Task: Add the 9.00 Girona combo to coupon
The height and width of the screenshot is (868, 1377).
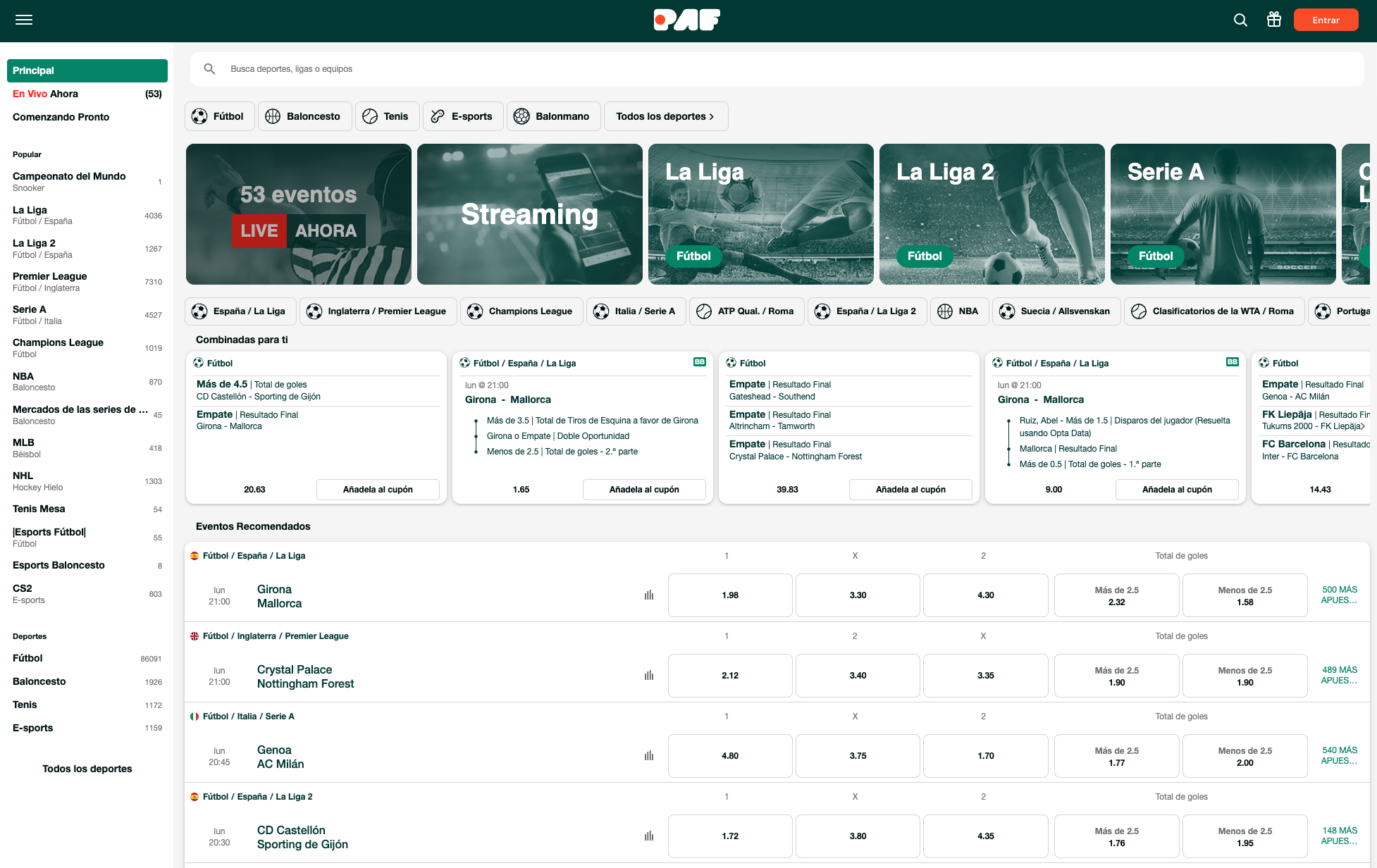Action: tap(1177, 490)
